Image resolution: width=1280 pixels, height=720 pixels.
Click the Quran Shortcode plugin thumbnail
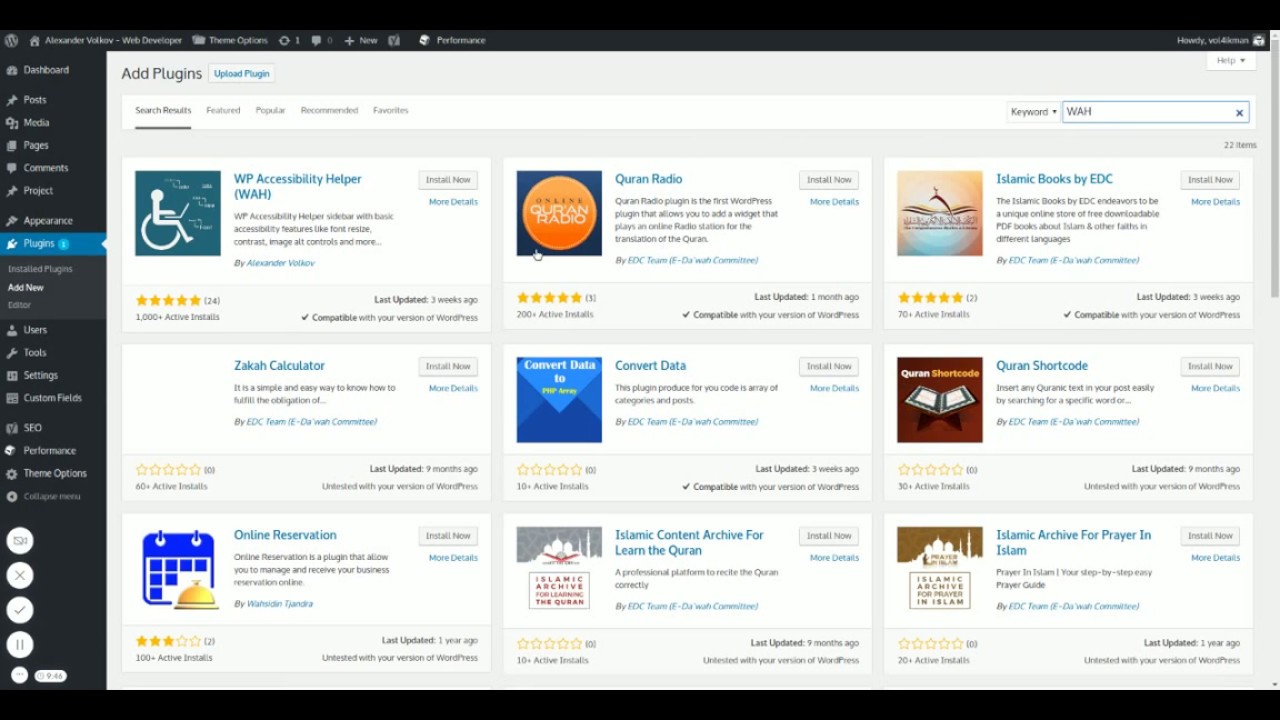[x=940, y=400]
